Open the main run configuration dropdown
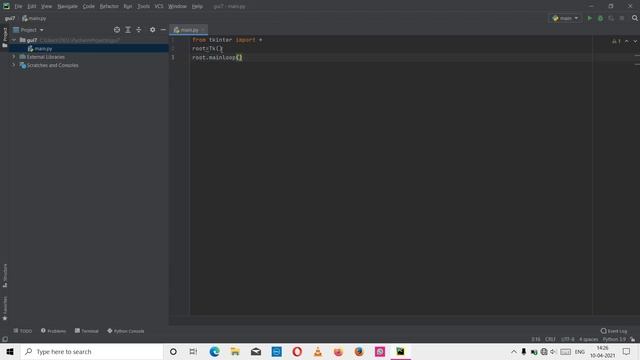Image resolution: width=640 pixels, height=360 pixels. coord(565,18)
